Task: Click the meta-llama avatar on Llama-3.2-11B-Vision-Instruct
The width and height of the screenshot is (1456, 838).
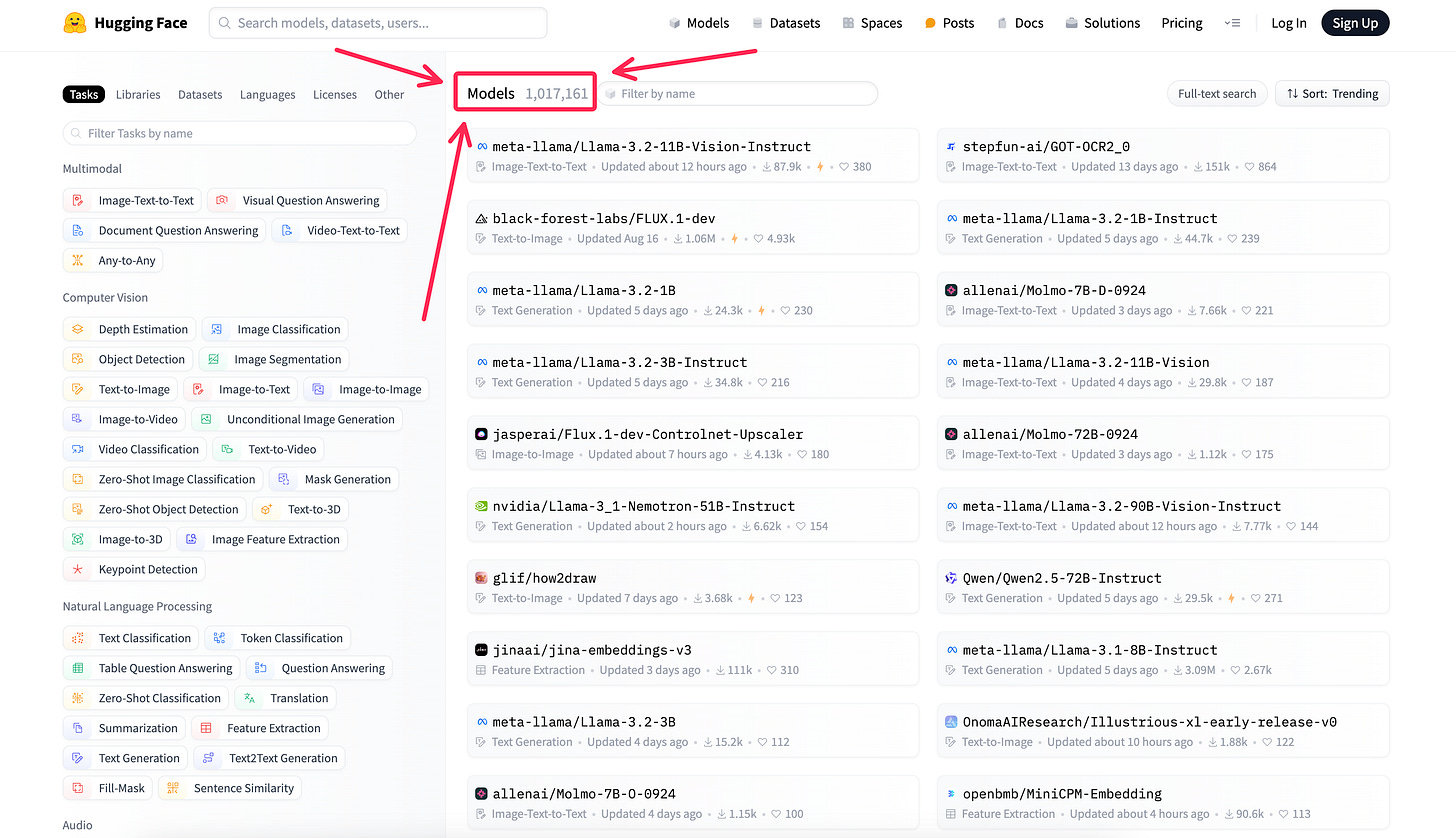Action: (482, 147)
